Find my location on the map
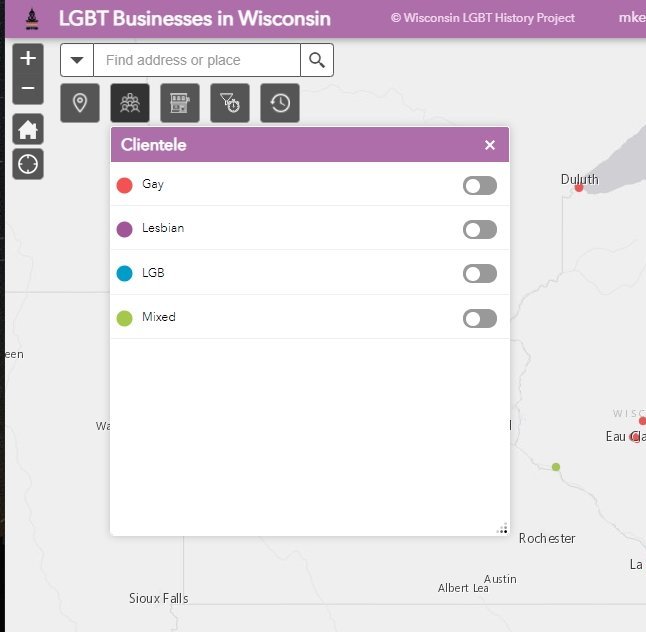Screen dimensions: 646x632 (x=28, y=164)
